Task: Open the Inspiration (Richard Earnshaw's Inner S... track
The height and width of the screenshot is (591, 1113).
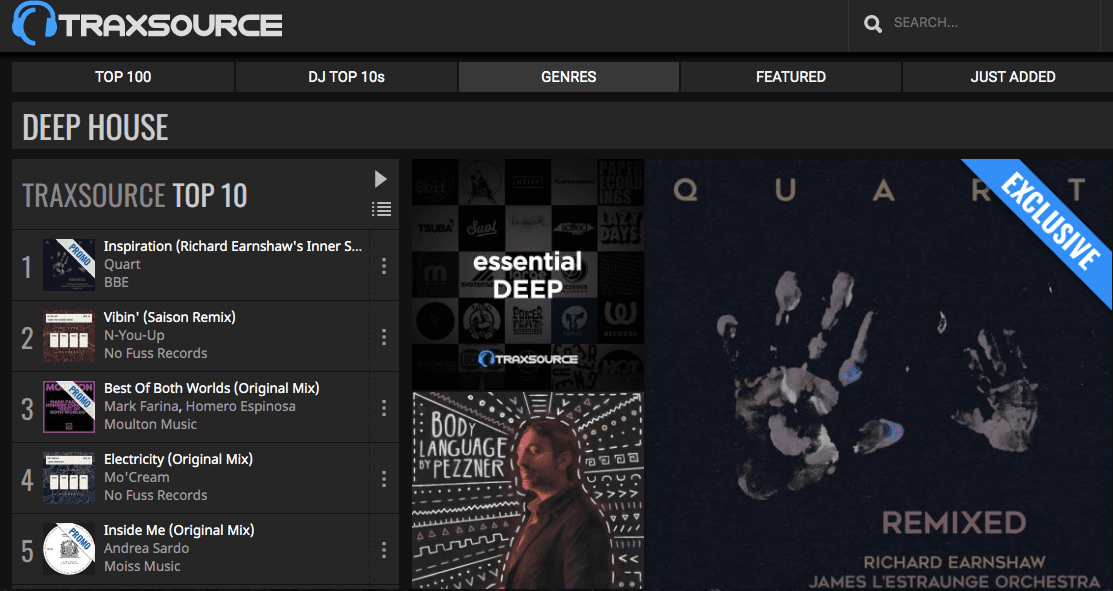Action: 233,246
